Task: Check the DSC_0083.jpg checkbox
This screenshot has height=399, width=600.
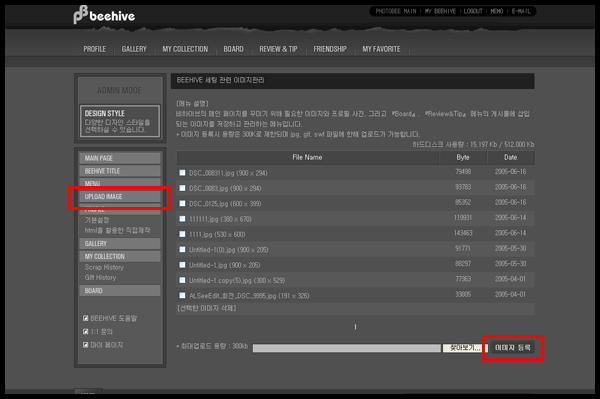Action: 182,188
